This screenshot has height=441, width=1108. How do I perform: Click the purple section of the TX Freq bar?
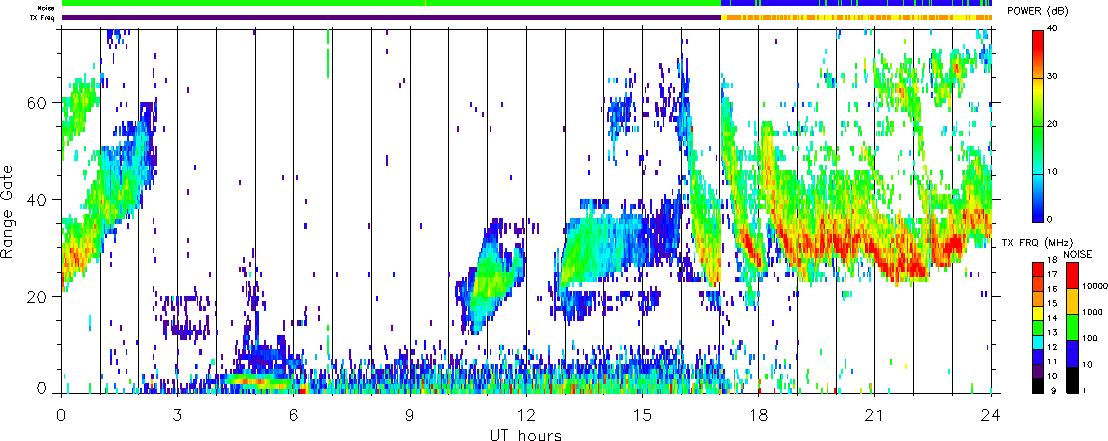pyautogui.click(x=391, y=17)
